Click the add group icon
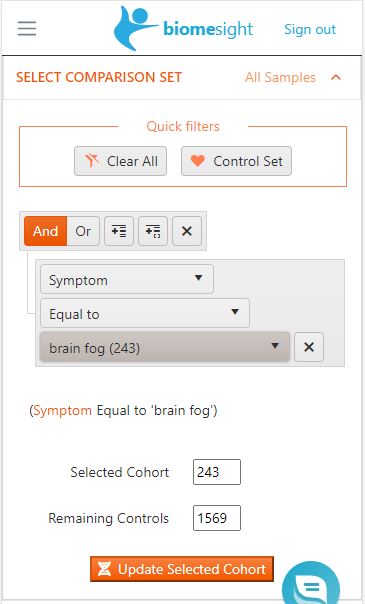The width and height of the screenshot is (365, 604). 153,231
